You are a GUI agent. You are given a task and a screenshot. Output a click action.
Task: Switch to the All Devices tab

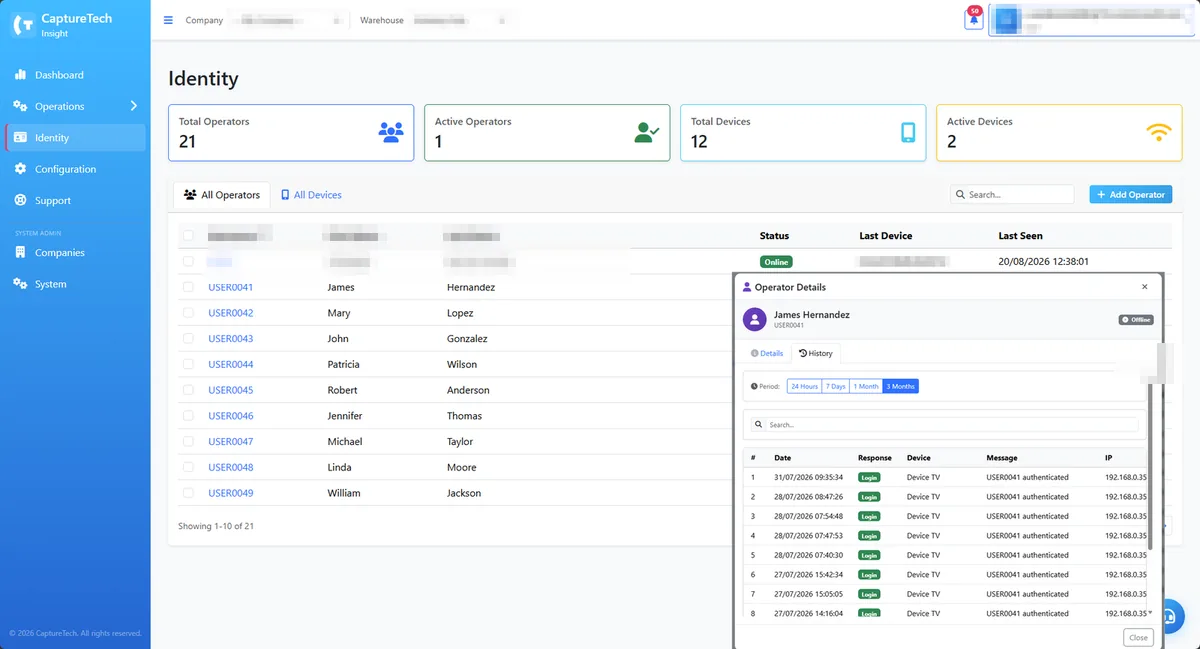[311, 195]
